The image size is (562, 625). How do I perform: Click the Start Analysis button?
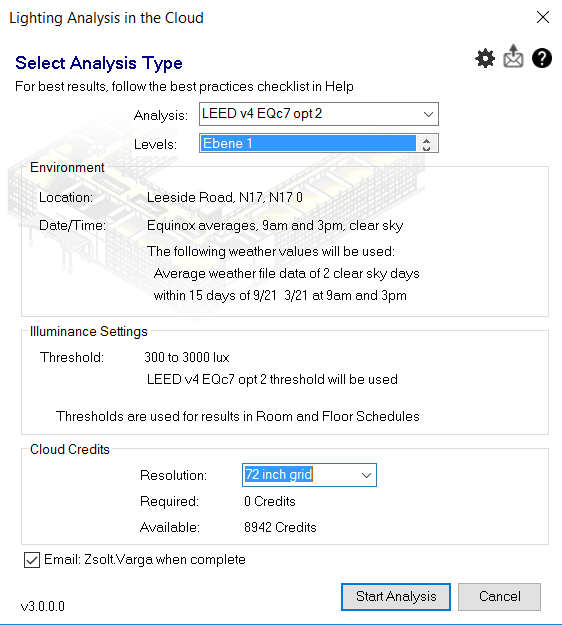(396, 597)
